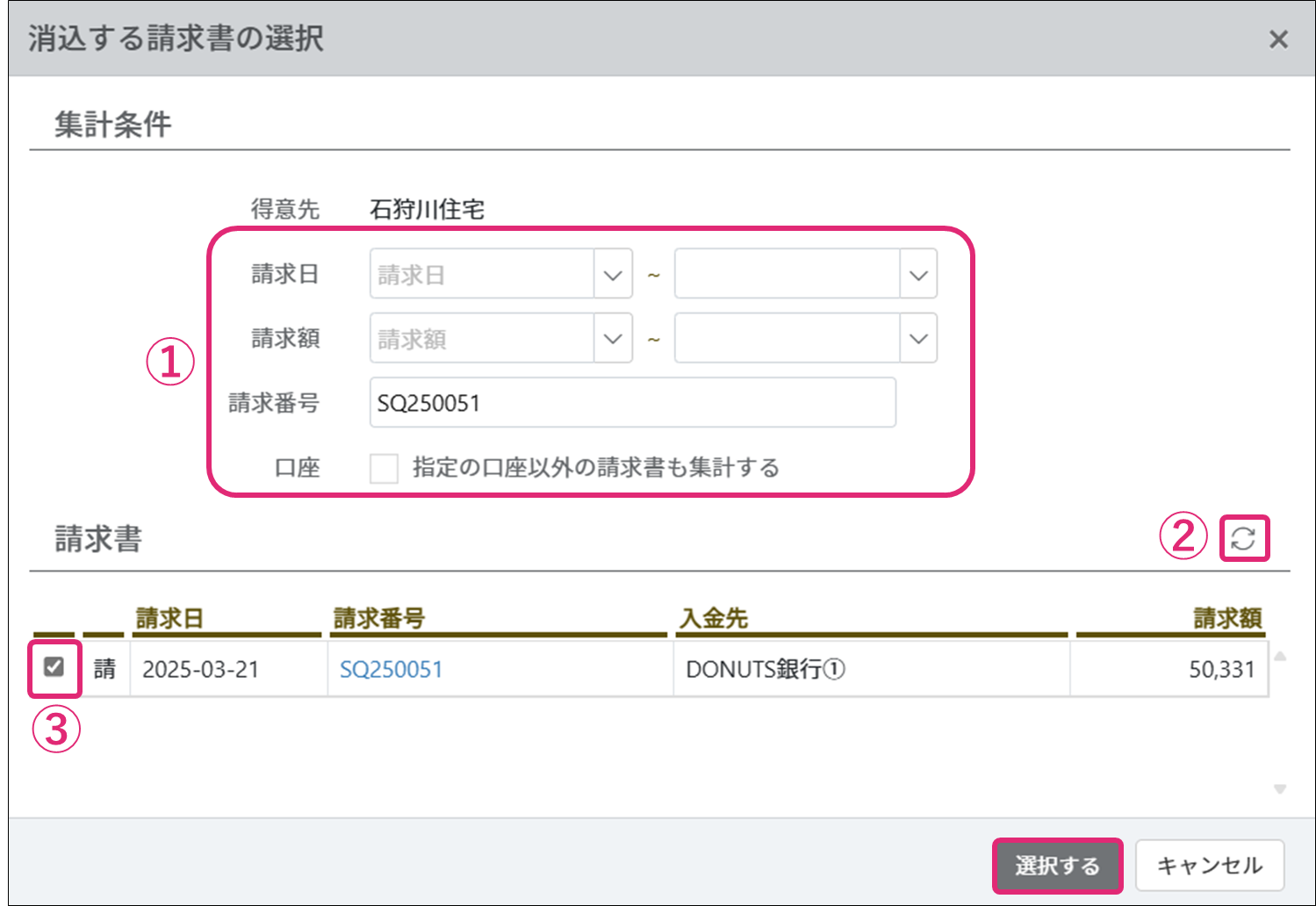Click the list scroll up arrow
This screenshot has height=906, width=1316.
click(x=1280, y=656)
